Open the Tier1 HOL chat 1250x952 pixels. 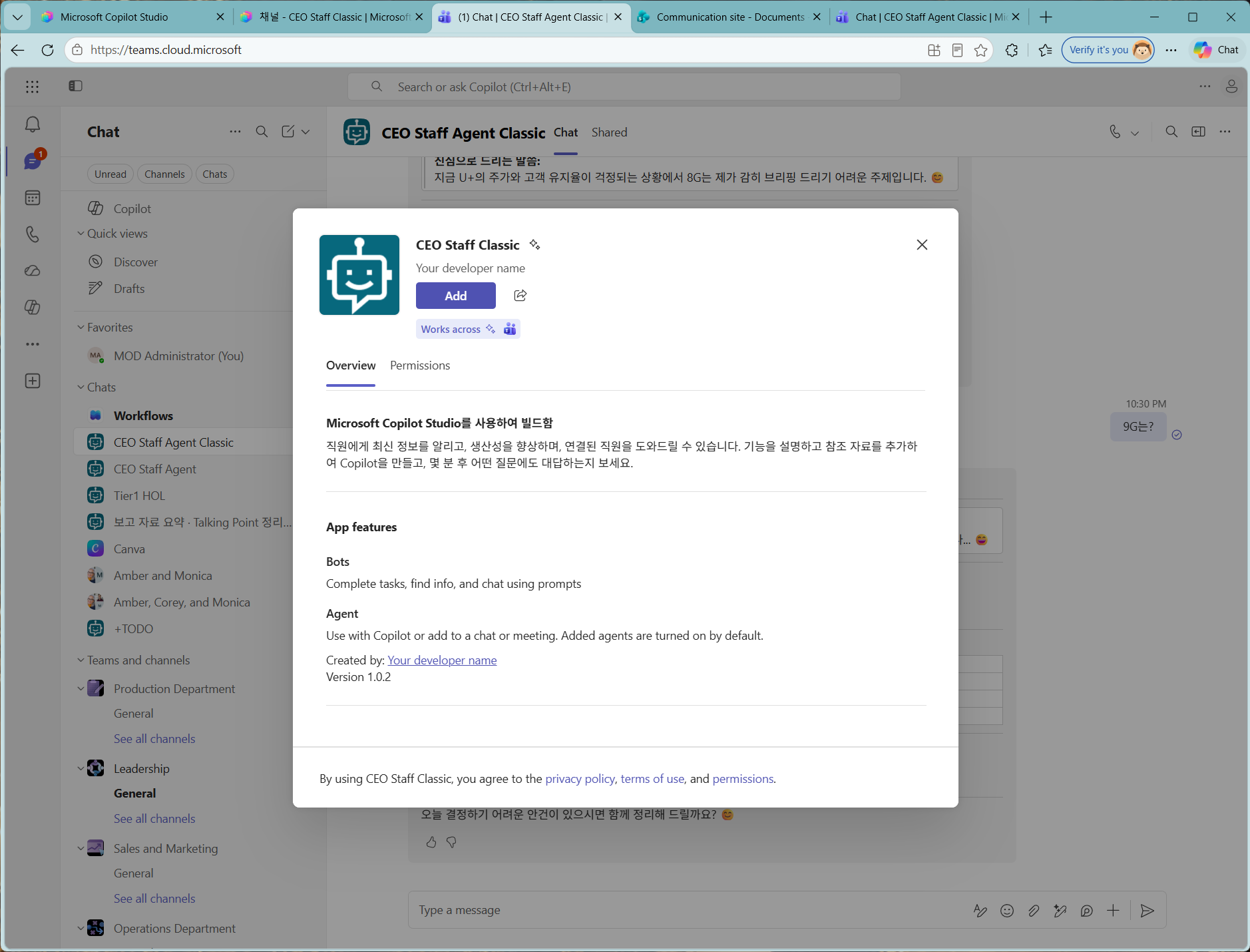pos(183,496)
